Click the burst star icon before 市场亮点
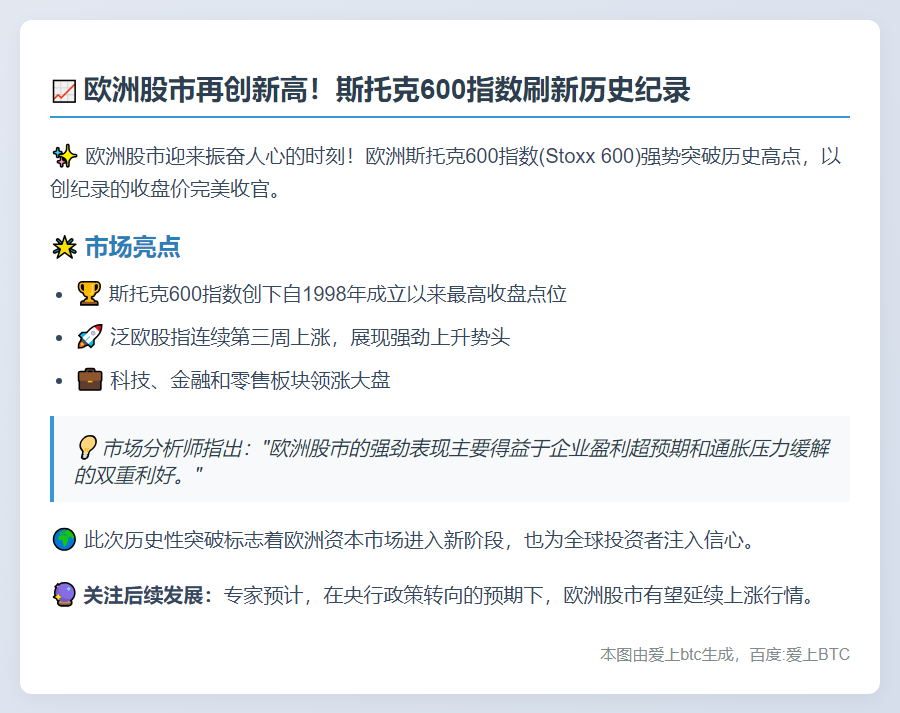The height and width of the screenshot is (713, 900). tap(63, 247)
